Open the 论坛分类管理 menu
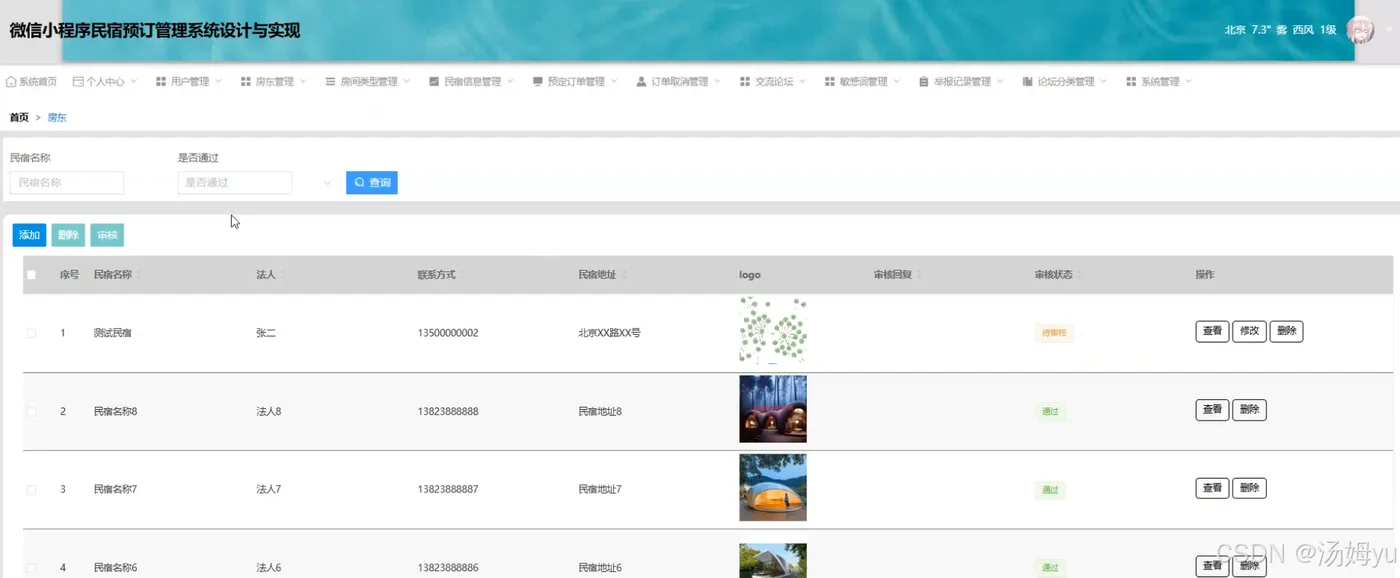 coord(1065,82)
